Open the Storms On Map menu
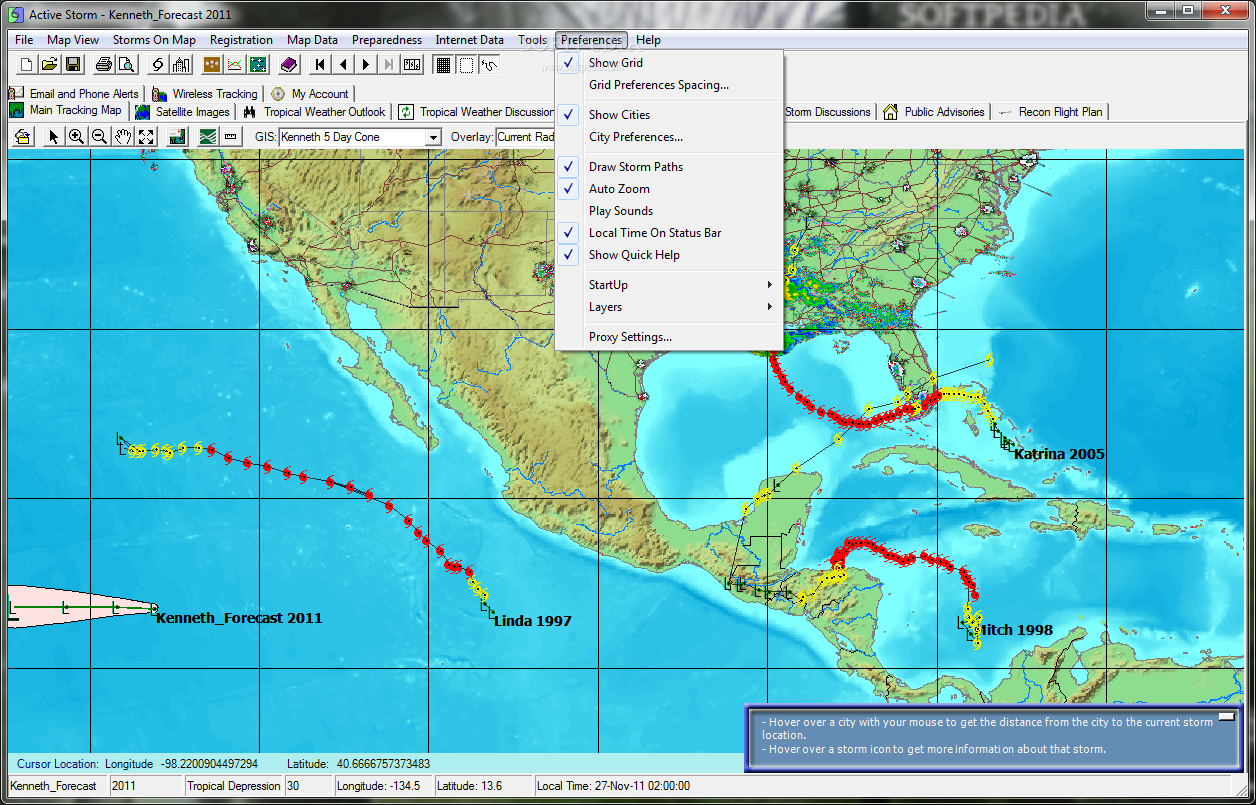Screen dimensions: 1256x805 (154, 40)
